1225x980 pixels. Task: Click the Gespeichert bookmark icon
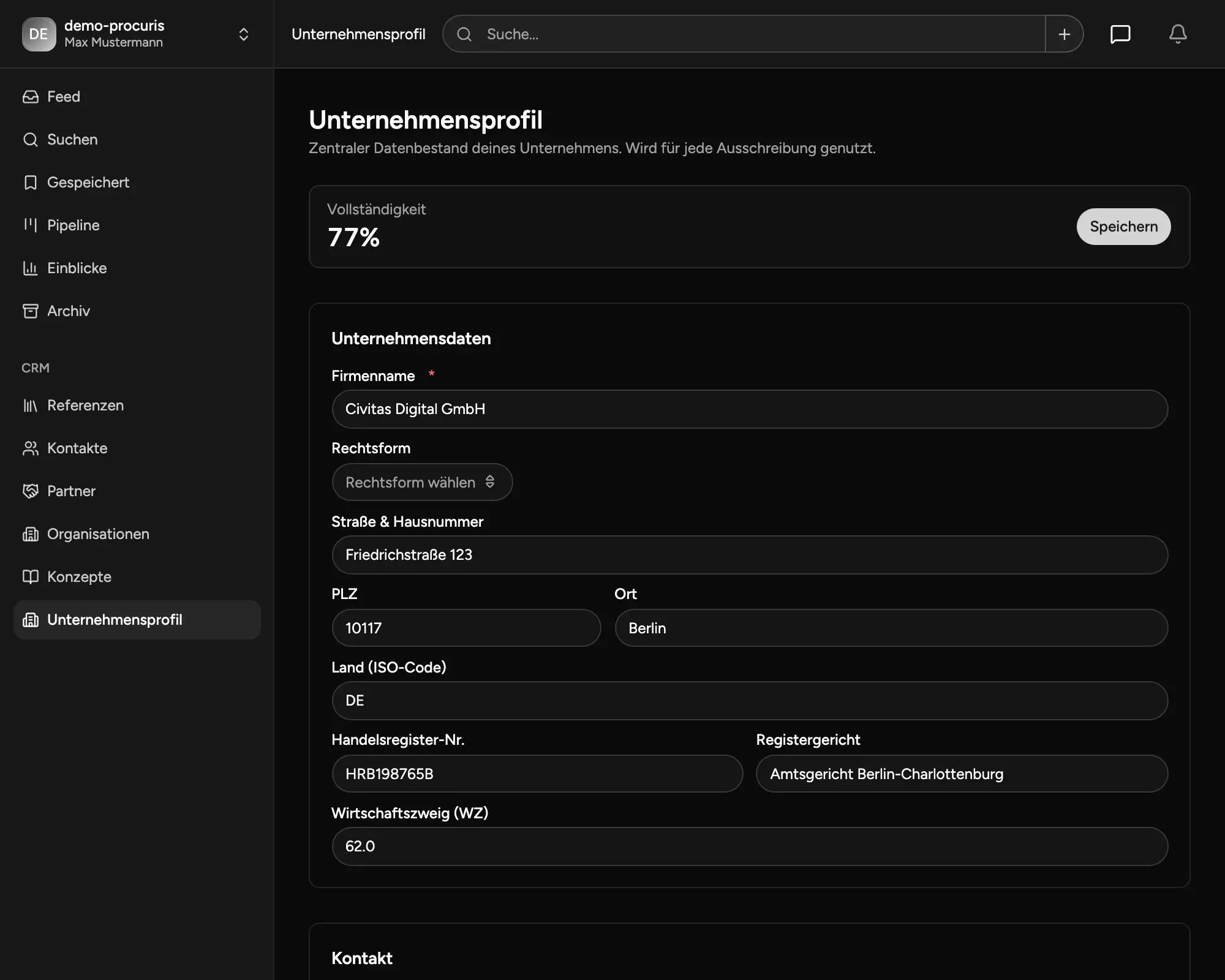30,183
